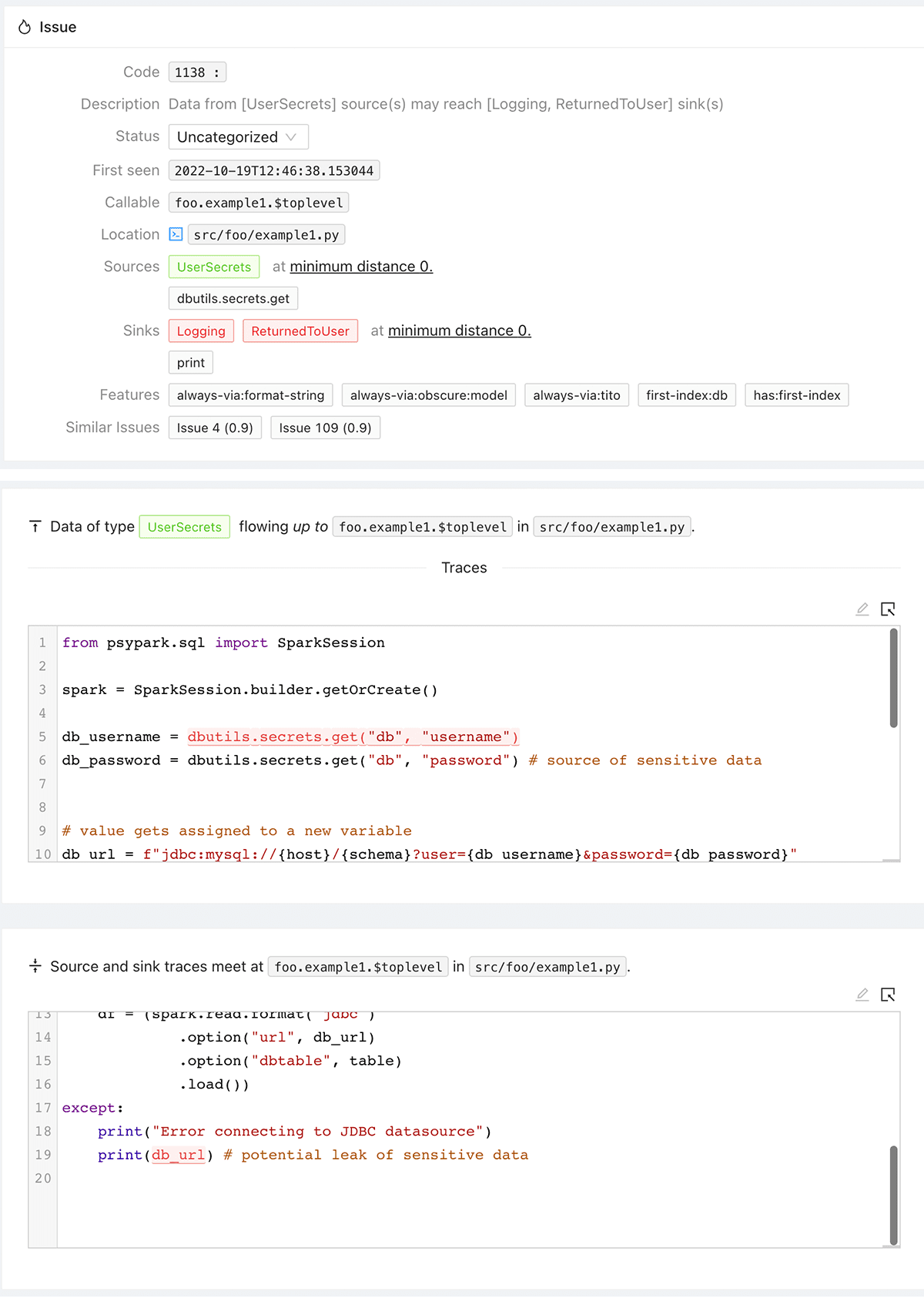Click the select-arrow icon above first trace
This screenshot has width=924, height=1312.
888,609
